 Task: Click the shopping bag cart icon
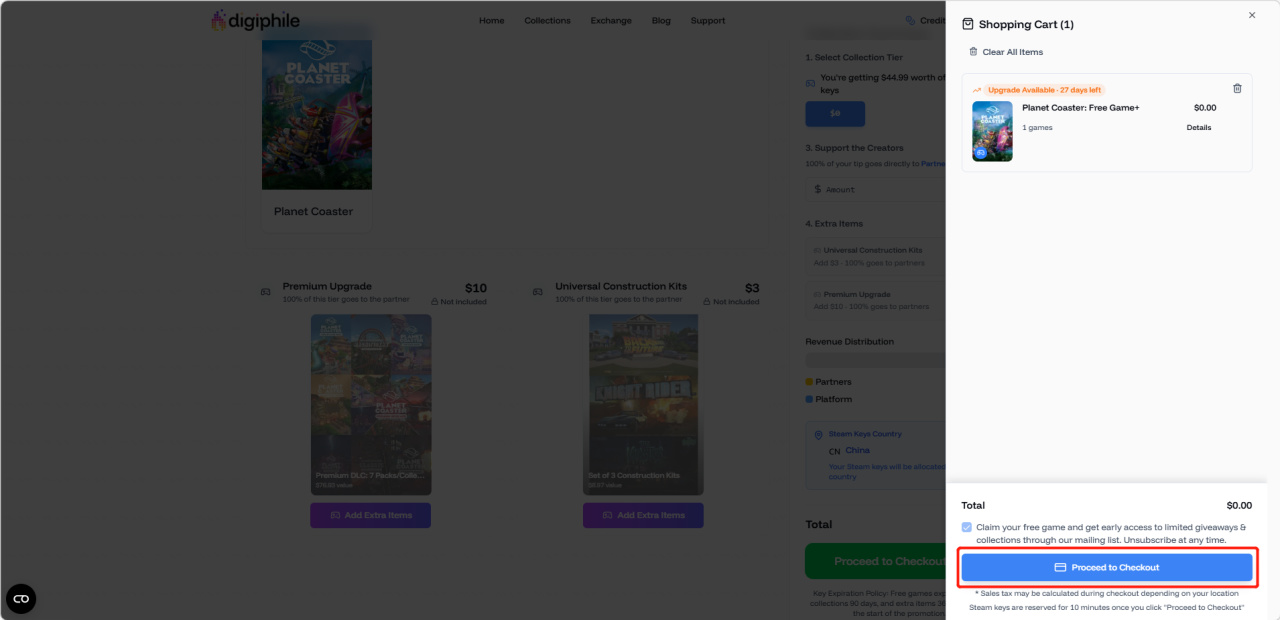click(967, 24)
